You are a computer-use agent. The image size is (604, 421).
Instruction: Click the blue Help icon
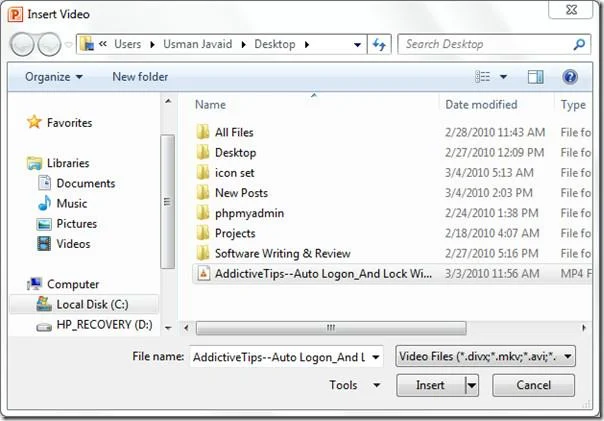pos(570,77)
